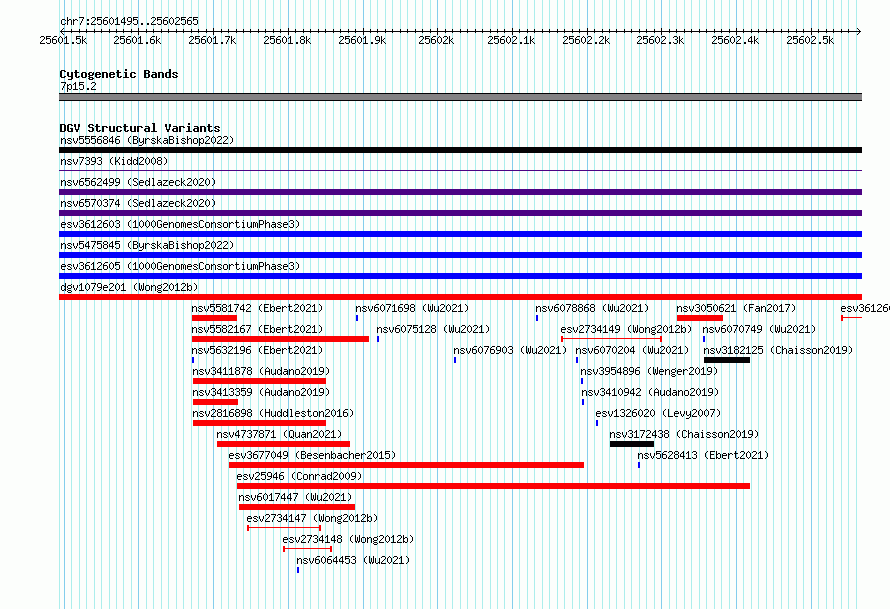Click the nsv3050621 (Fan2017) label

(736, 308)
